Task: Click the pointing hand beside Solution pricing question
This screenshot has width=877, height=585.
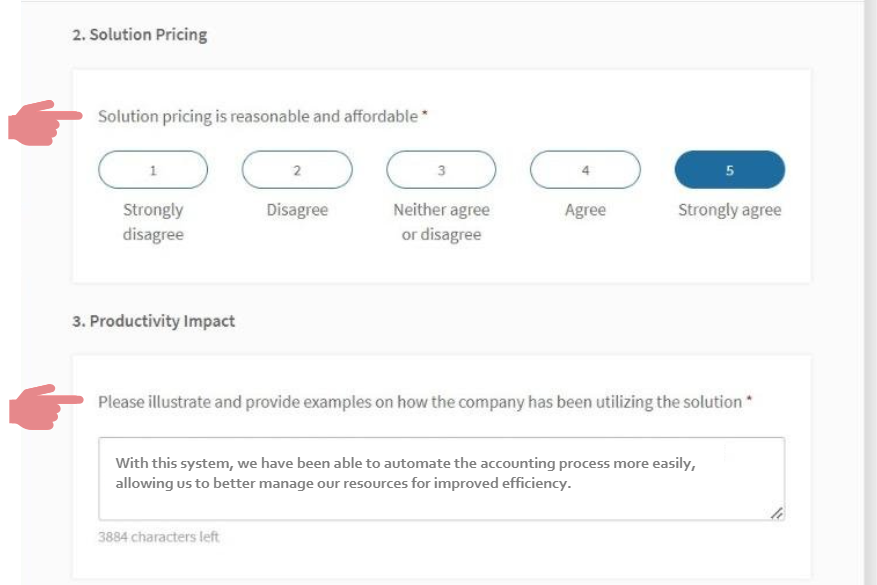Action: click(45, 123)
